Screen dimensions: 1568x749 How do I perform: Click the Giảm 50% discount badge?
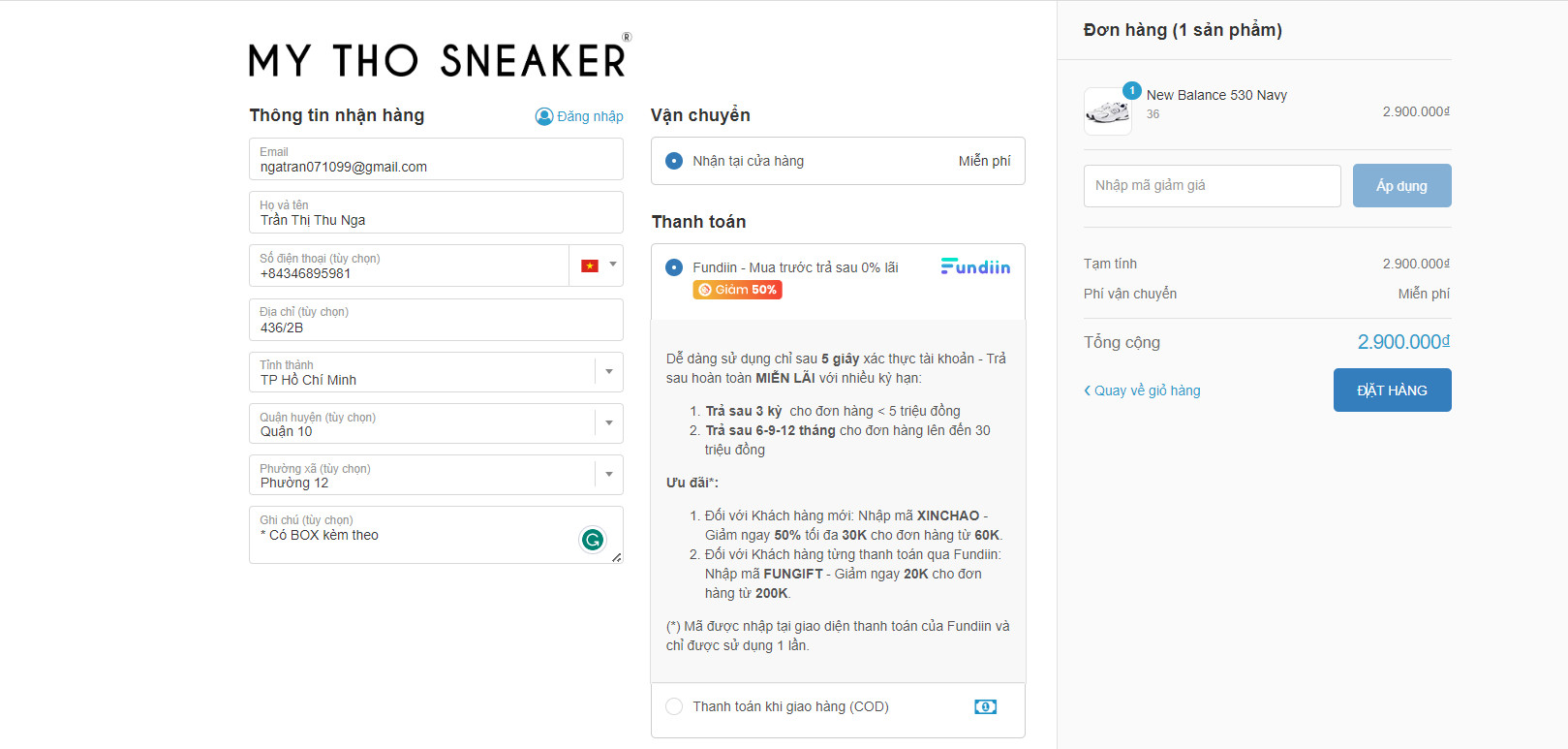coord(737,290)
